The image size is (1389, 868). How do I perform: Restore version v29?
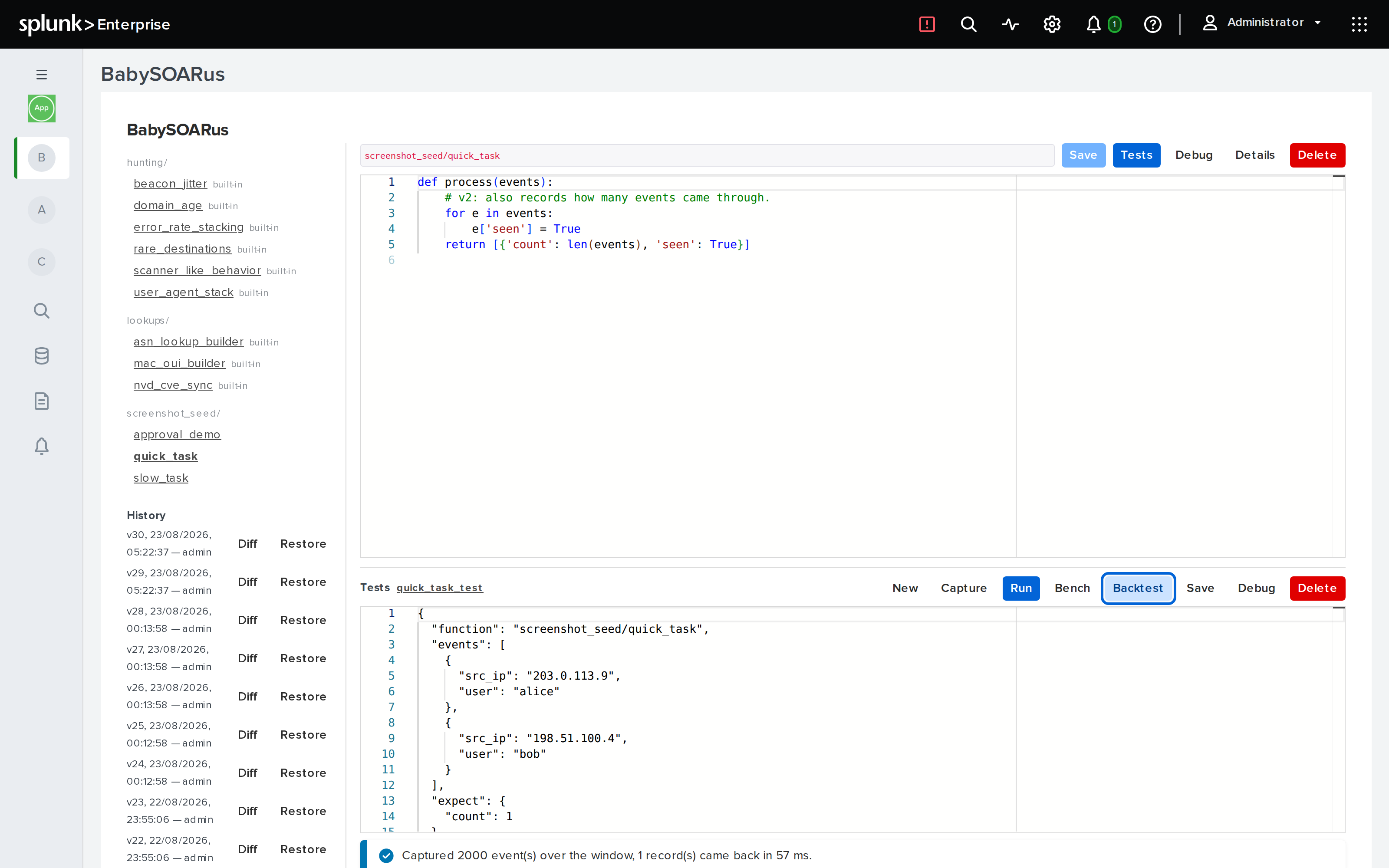coord(303,582)
